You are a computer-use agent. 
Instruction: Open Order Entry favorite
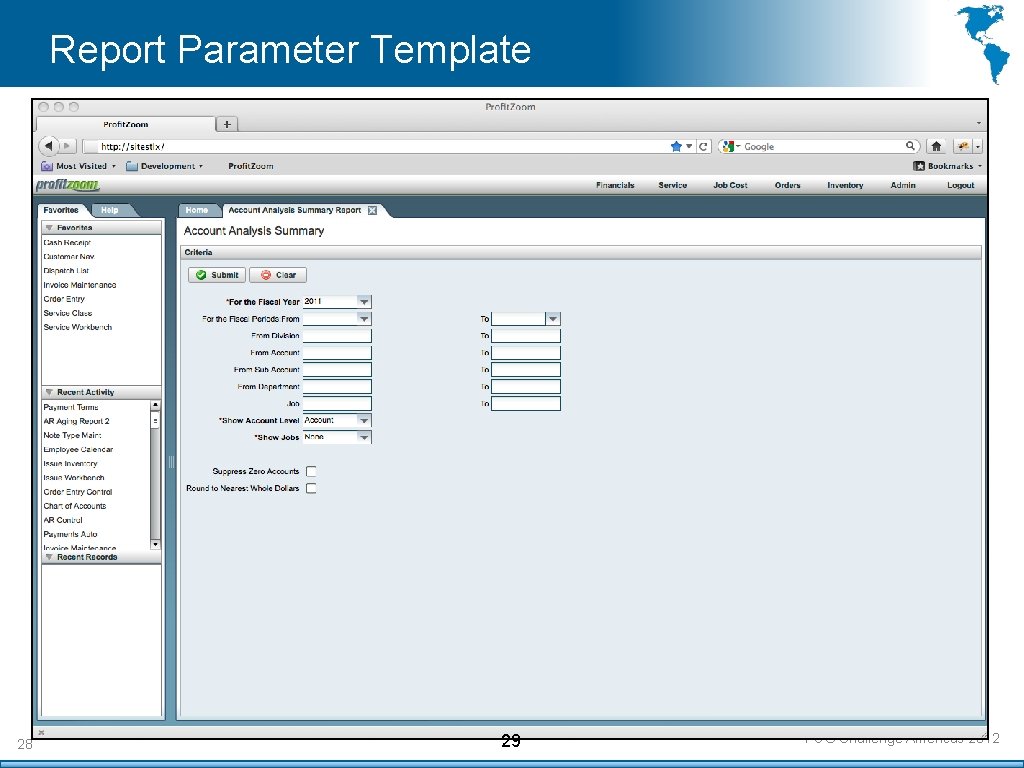point(64,299)
